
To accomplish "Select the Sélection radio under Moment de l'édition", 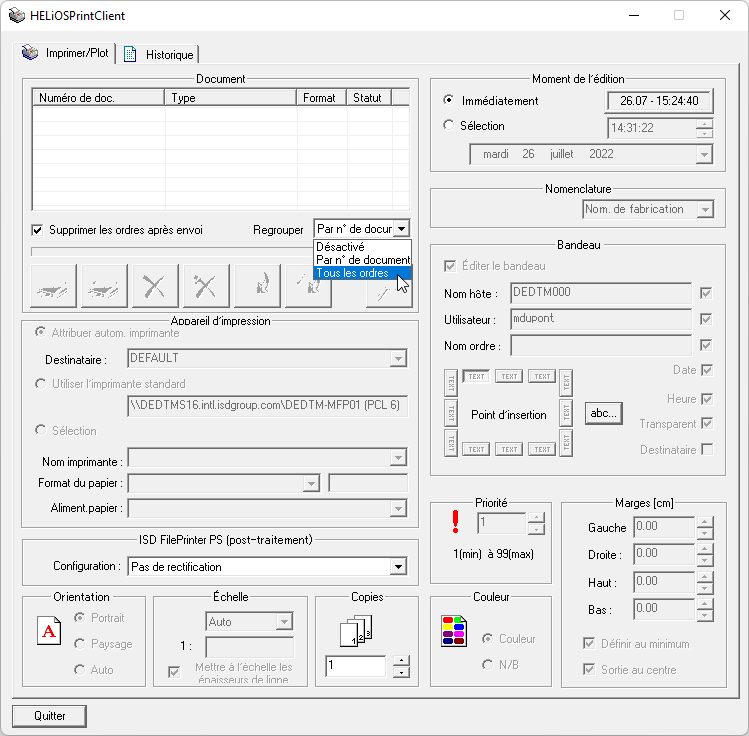I will [x=448, y=125].
